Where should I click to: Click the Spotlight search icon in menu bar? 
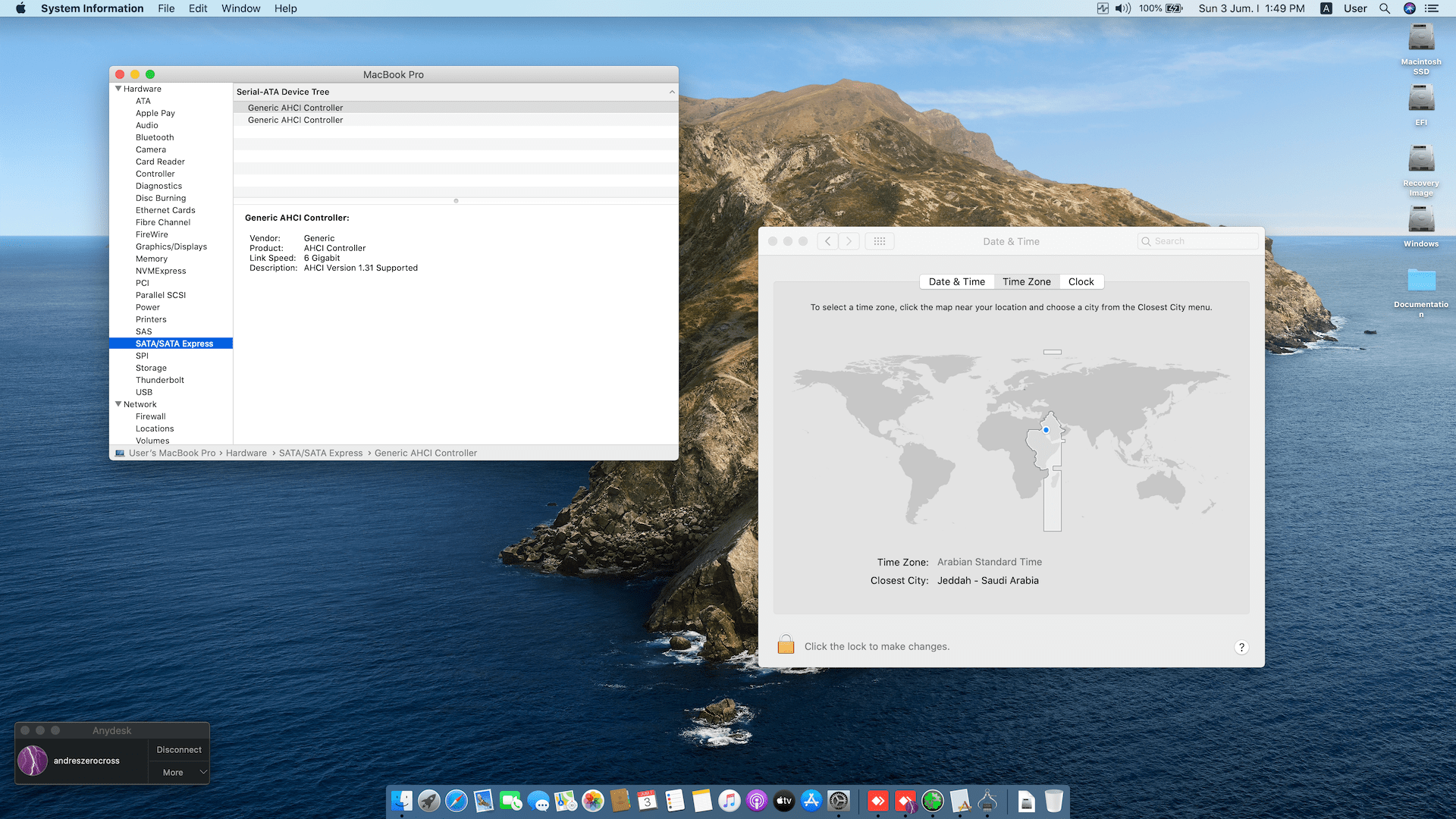[1385, 8]
